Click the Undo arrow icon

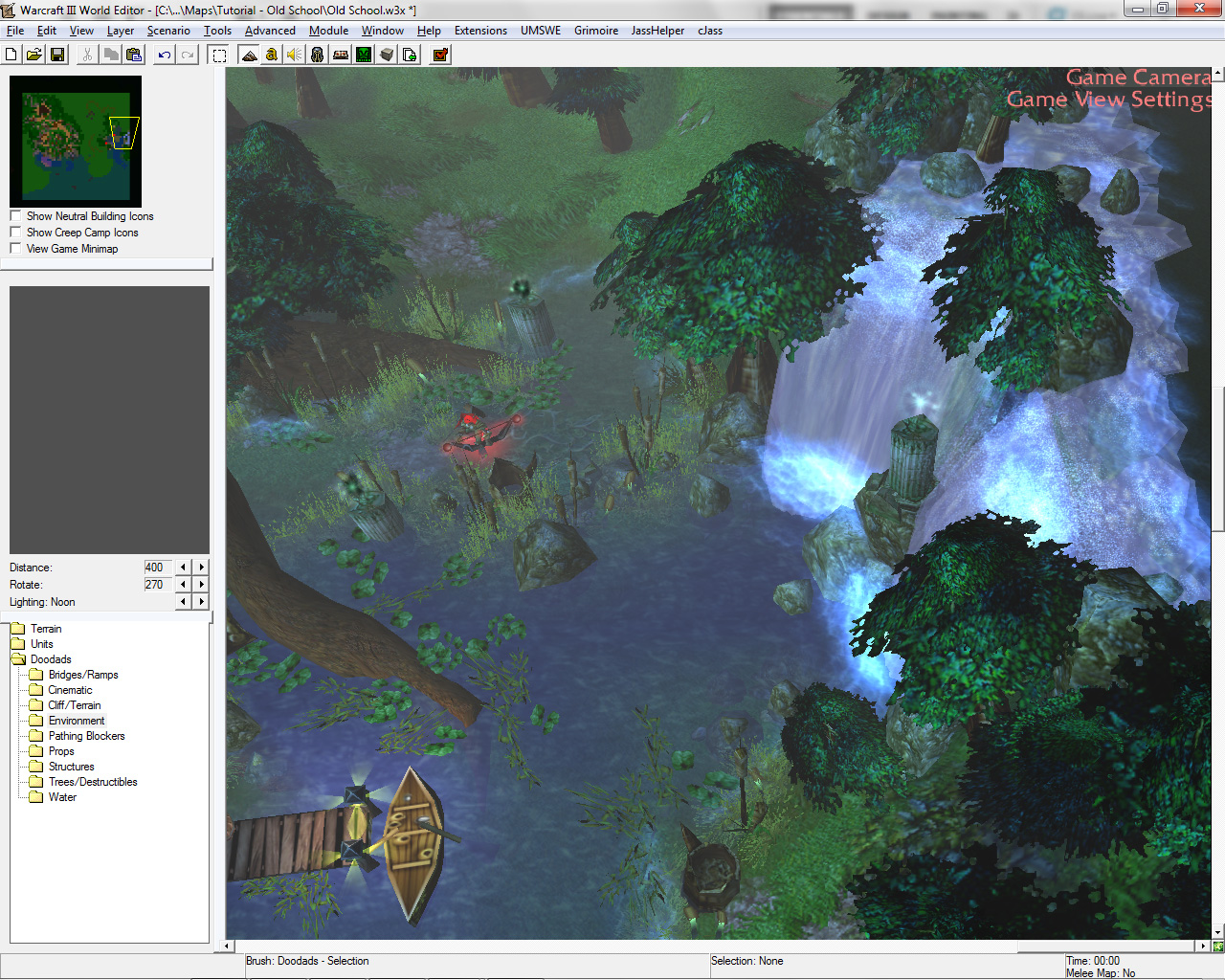point(165,56)
